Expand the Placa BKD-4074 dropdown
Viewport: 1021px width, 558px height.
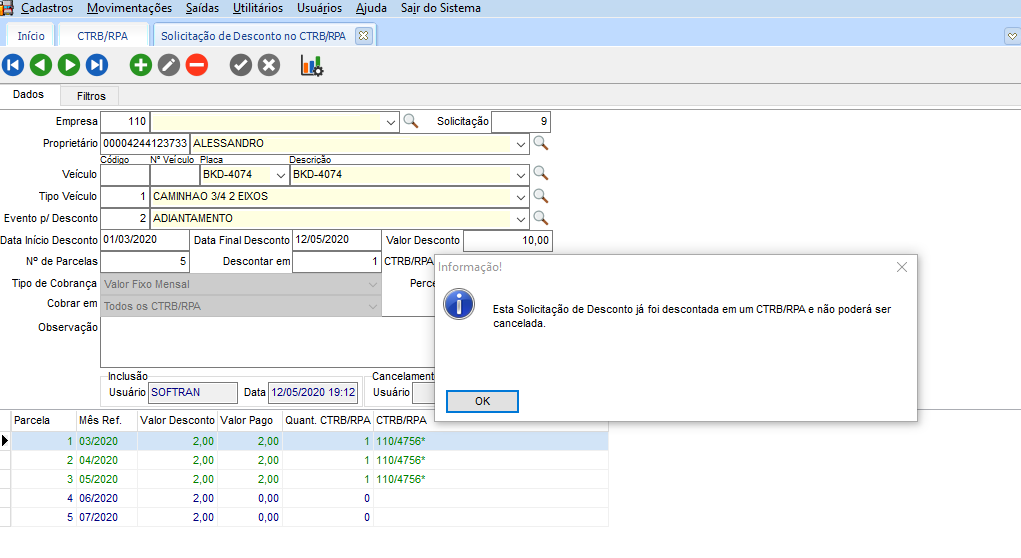point(280,175)
